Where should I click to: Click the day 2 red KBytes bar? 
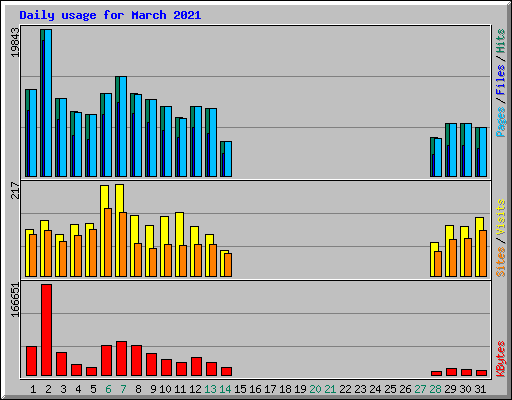pos(46,330)
